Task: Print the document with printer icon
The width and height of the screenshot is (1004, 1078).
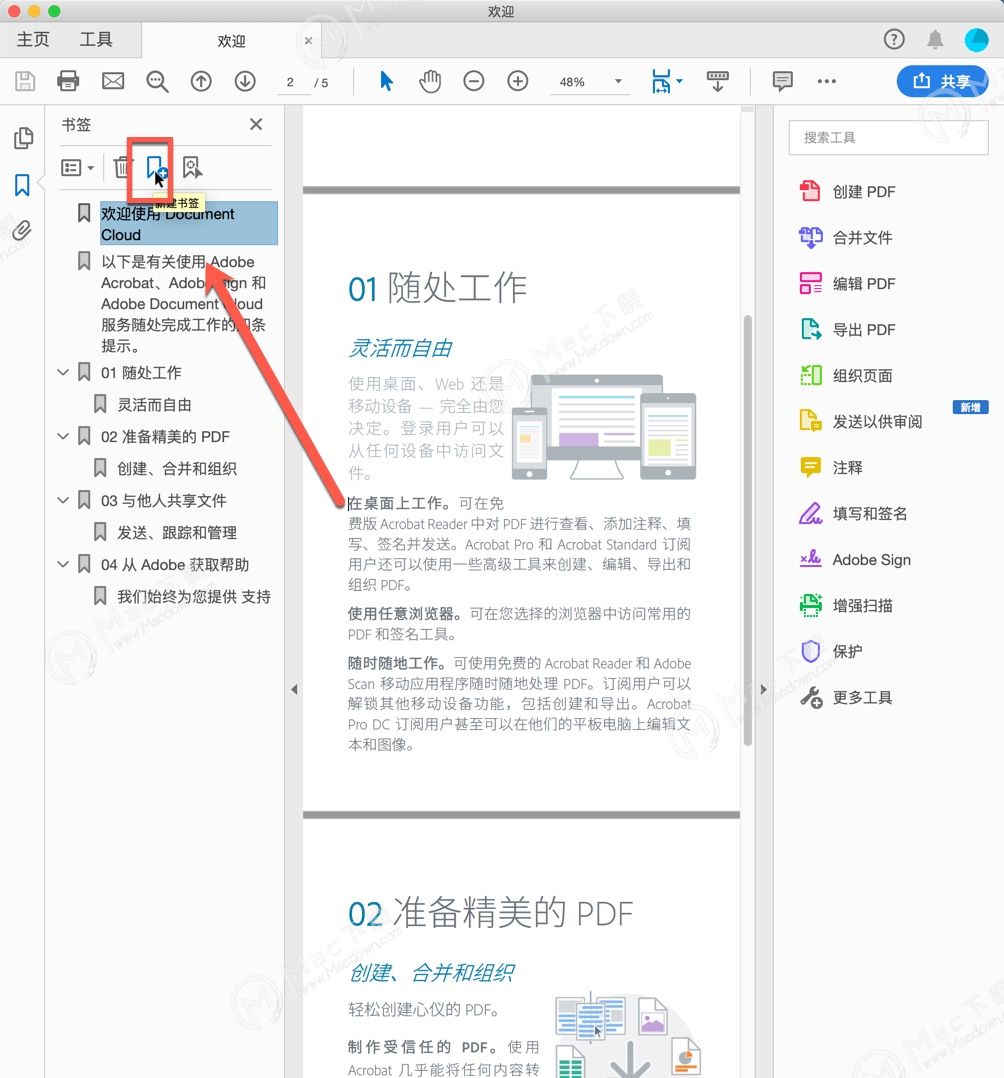Action: coord(68,81)
